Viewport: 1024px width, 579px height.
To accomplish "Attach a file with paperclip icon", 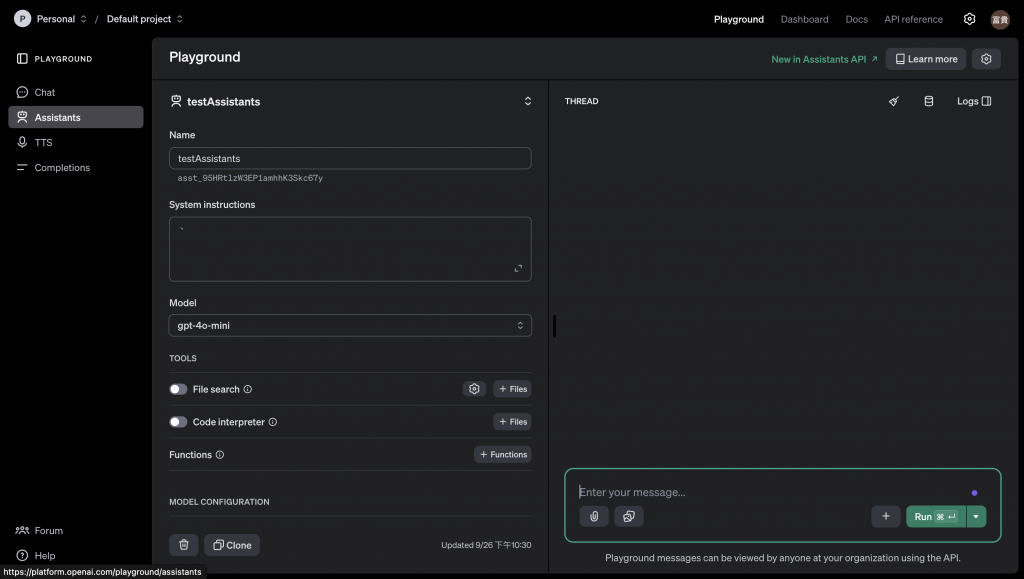I will pyautogui.click(x=594, y=516).
